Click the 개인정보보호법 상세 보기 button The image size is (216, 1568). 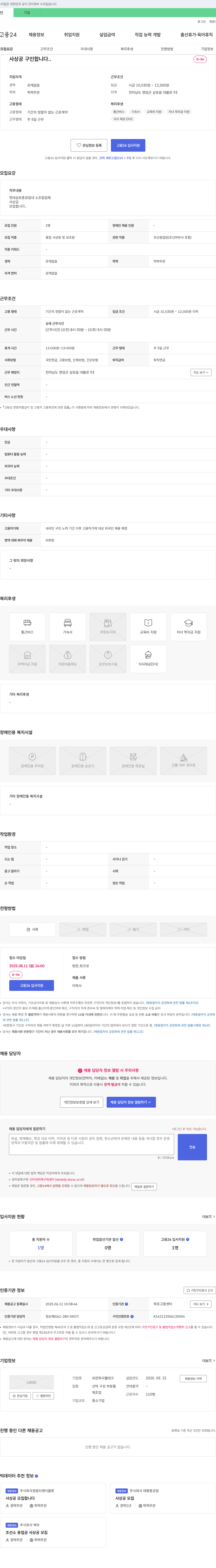point(81,1102)
